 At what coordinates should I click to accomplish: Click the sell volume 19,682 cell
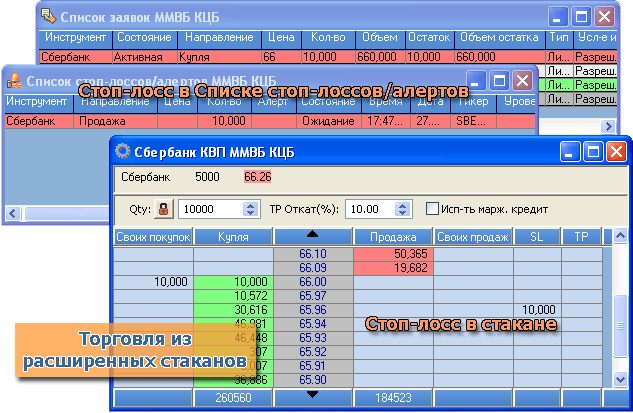tap(393, 268)
